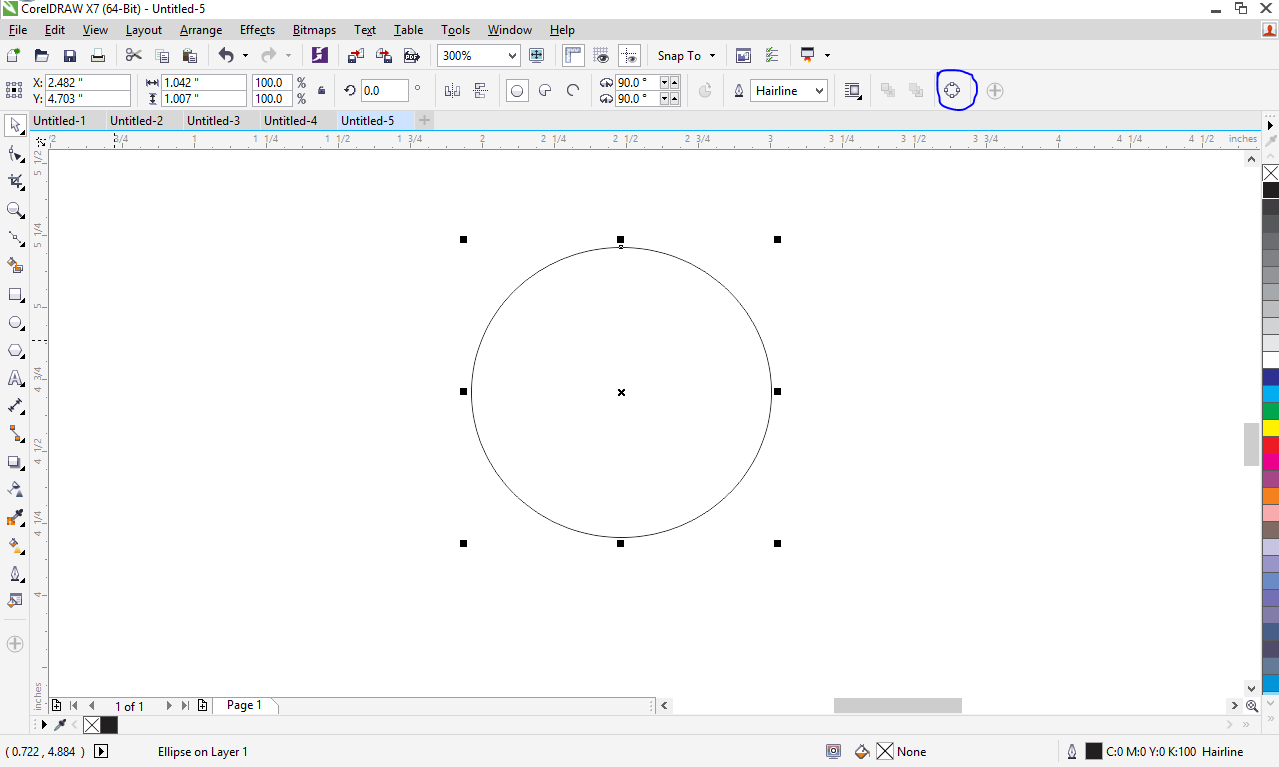Click the rotation angle input field

click(384, 91)
